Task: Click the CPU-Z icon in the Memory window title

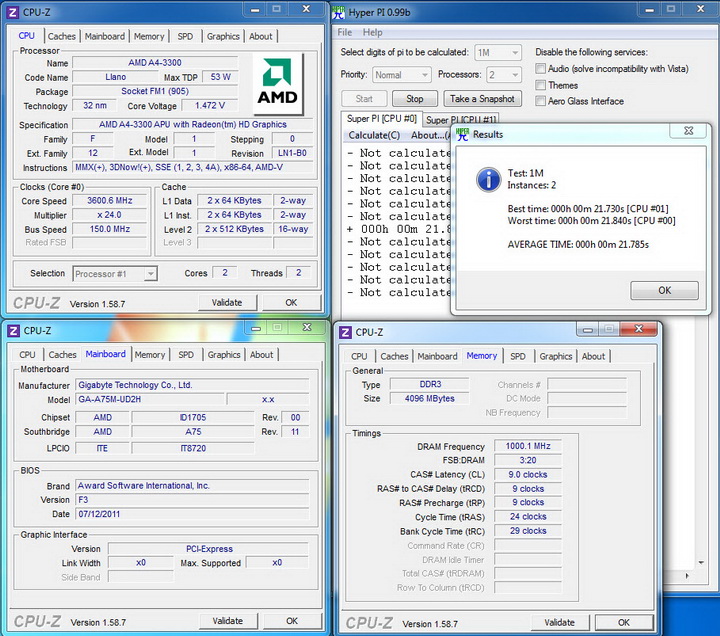Action: (344, 332)
